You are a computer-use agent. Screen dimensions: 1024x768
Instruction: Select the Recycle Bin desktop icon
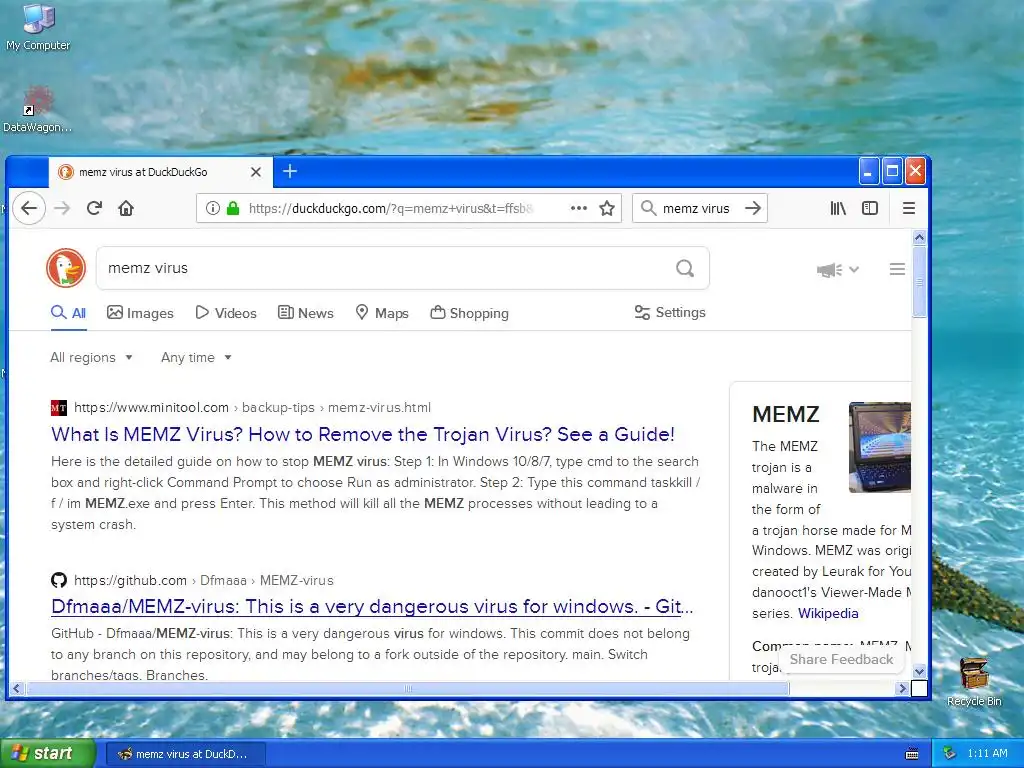[x=974, y=681]
